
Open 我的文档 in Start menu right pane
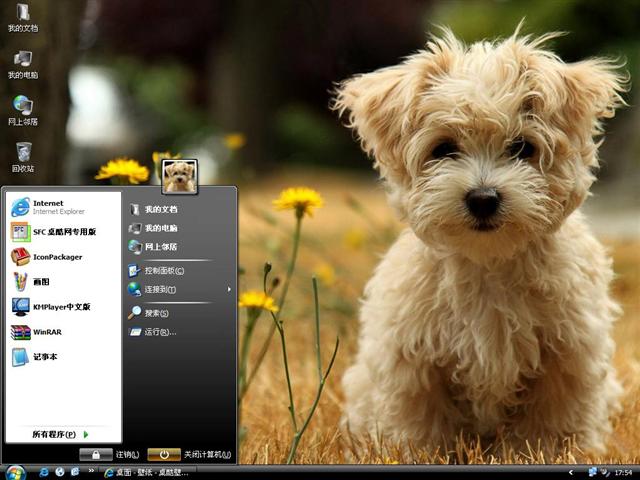pyautogui.click(x=160, y=210)
